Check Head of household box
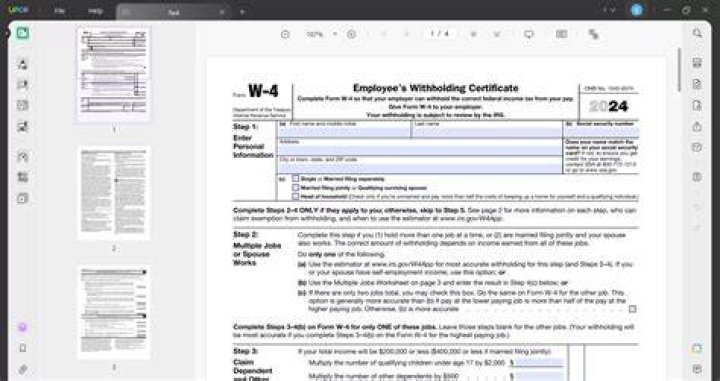Image resolution: width=720 pixels, height=381 pixels. click(296, 196)
